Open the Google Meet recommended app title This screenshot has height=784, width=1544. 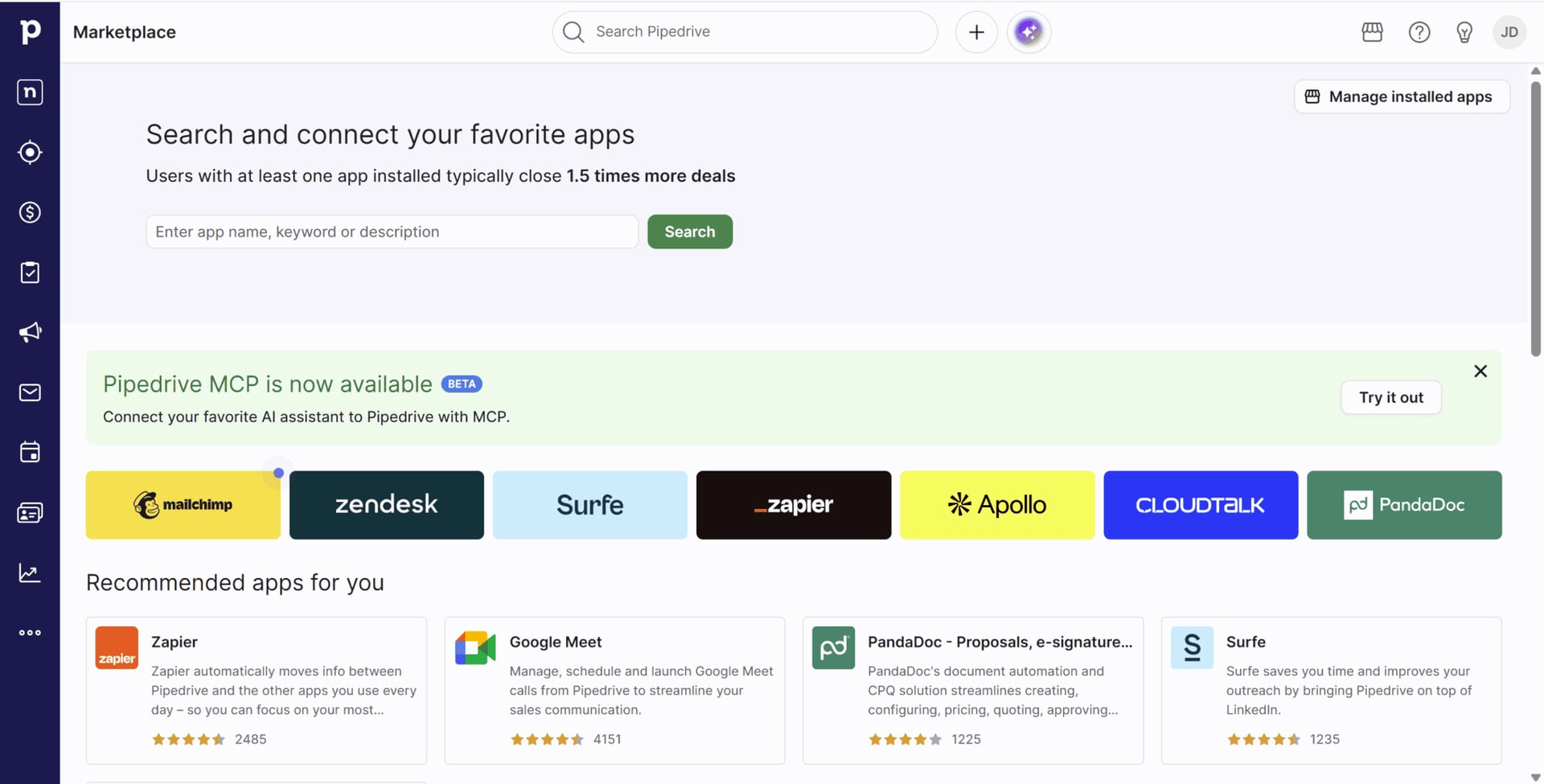click(556, 642)
